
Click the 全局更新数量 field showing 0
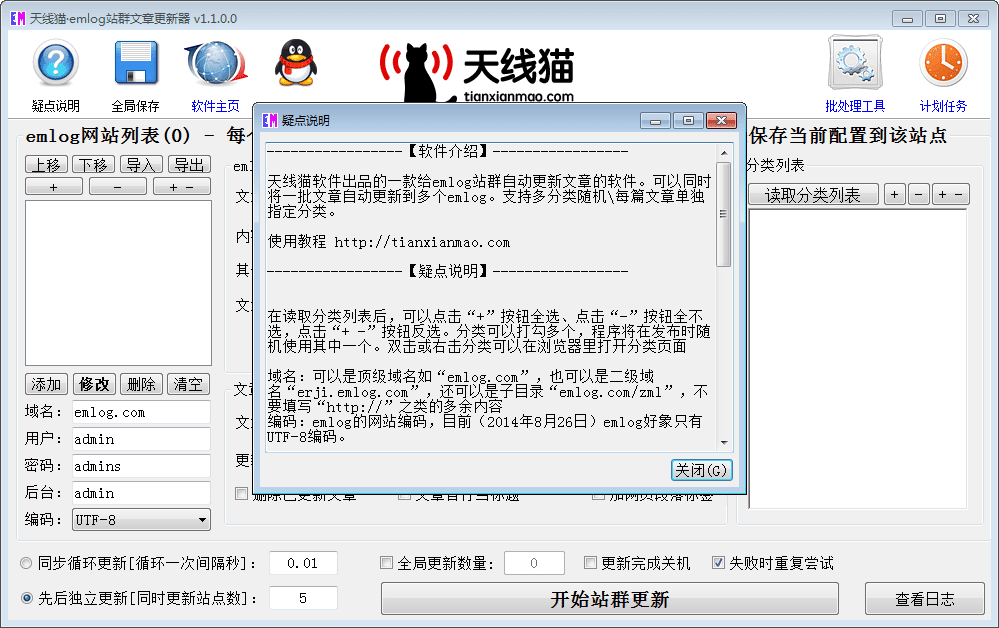[534, 563]
